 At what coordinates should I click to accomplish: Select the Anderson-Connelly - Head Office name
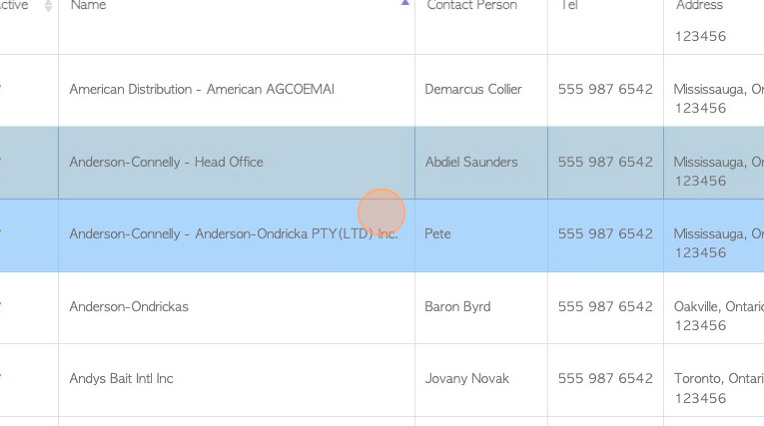coord(166,162)
